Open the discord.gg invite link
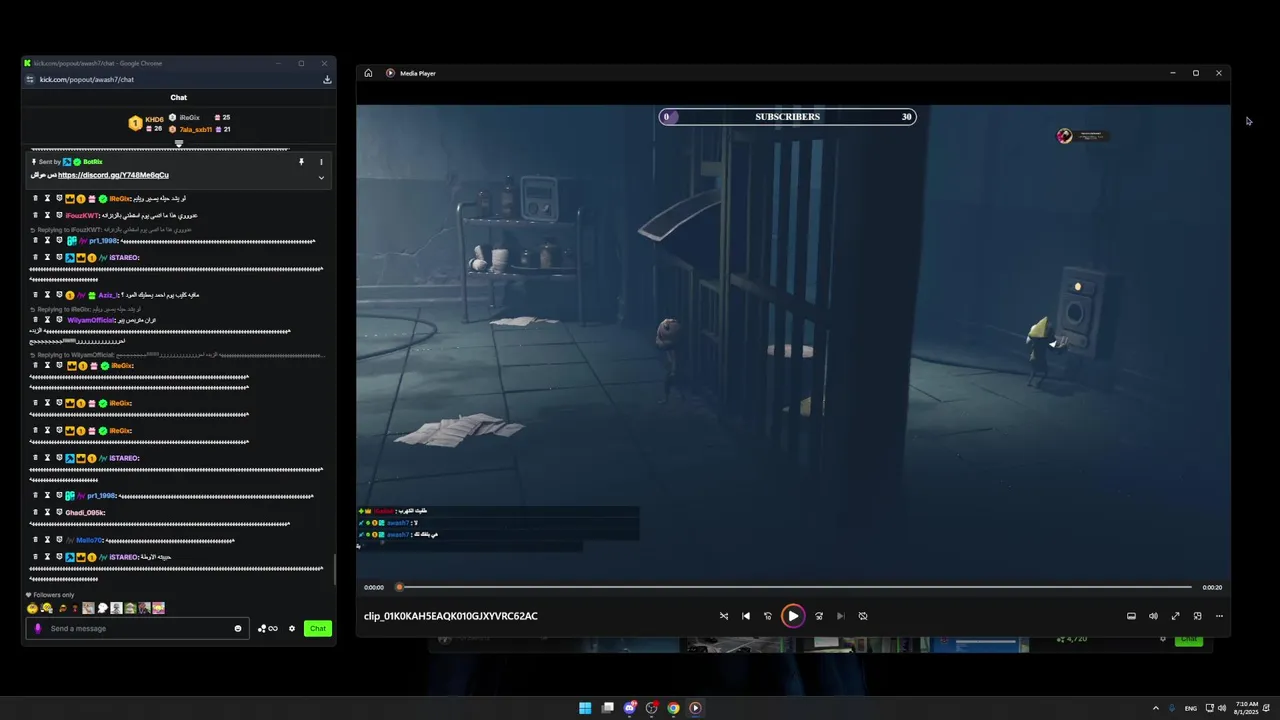 [113, 175]
